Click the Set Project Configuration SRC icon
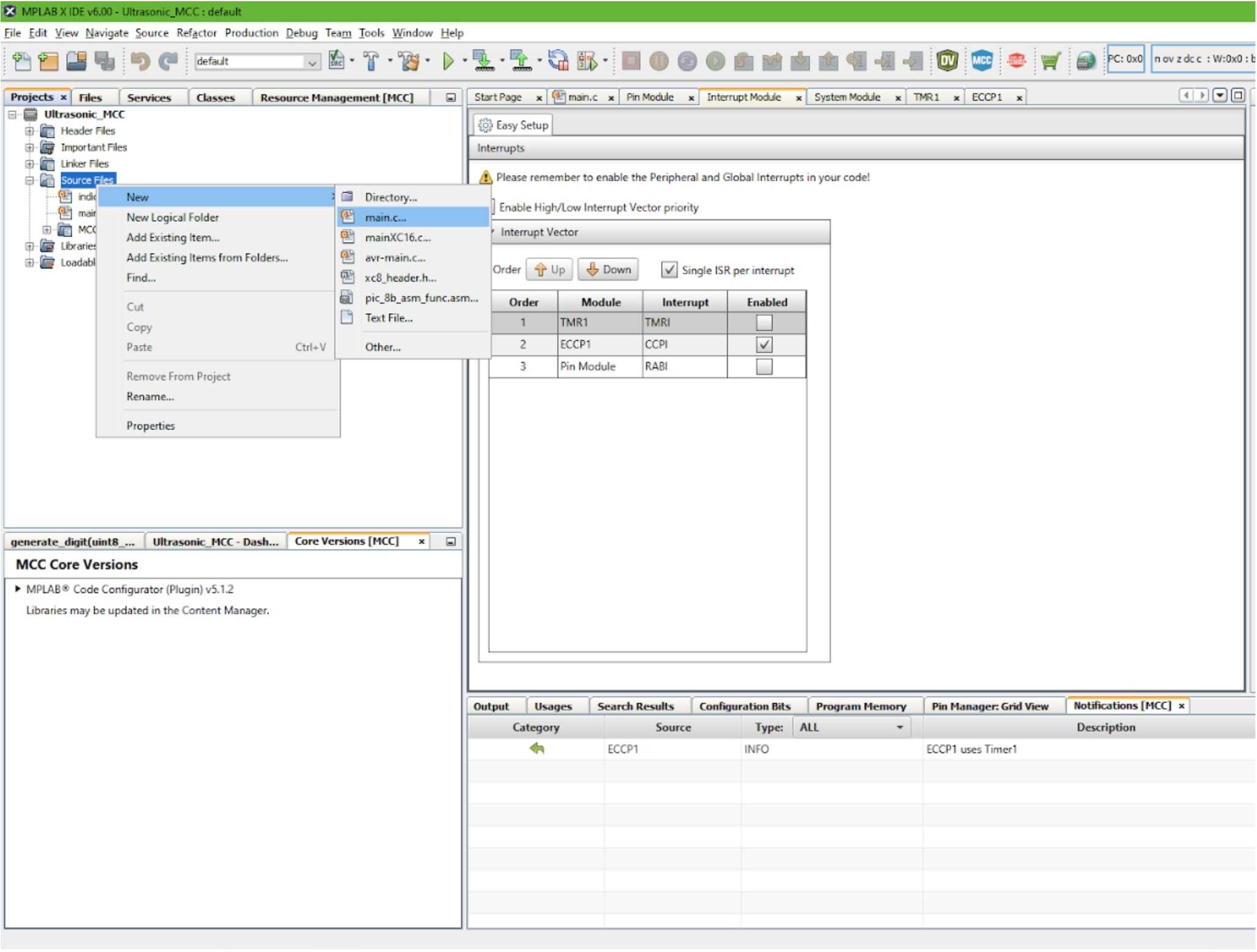This screenshot has height=952, width=1257. (336, 61)
